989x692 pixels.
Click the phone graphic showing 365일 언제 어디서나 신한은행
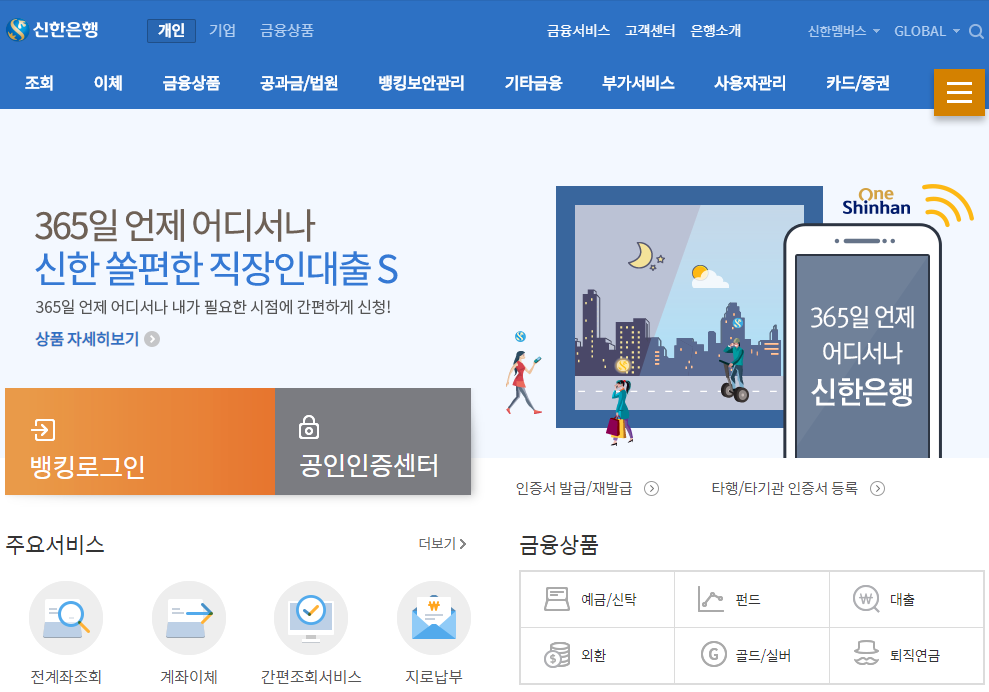[862, 342]
